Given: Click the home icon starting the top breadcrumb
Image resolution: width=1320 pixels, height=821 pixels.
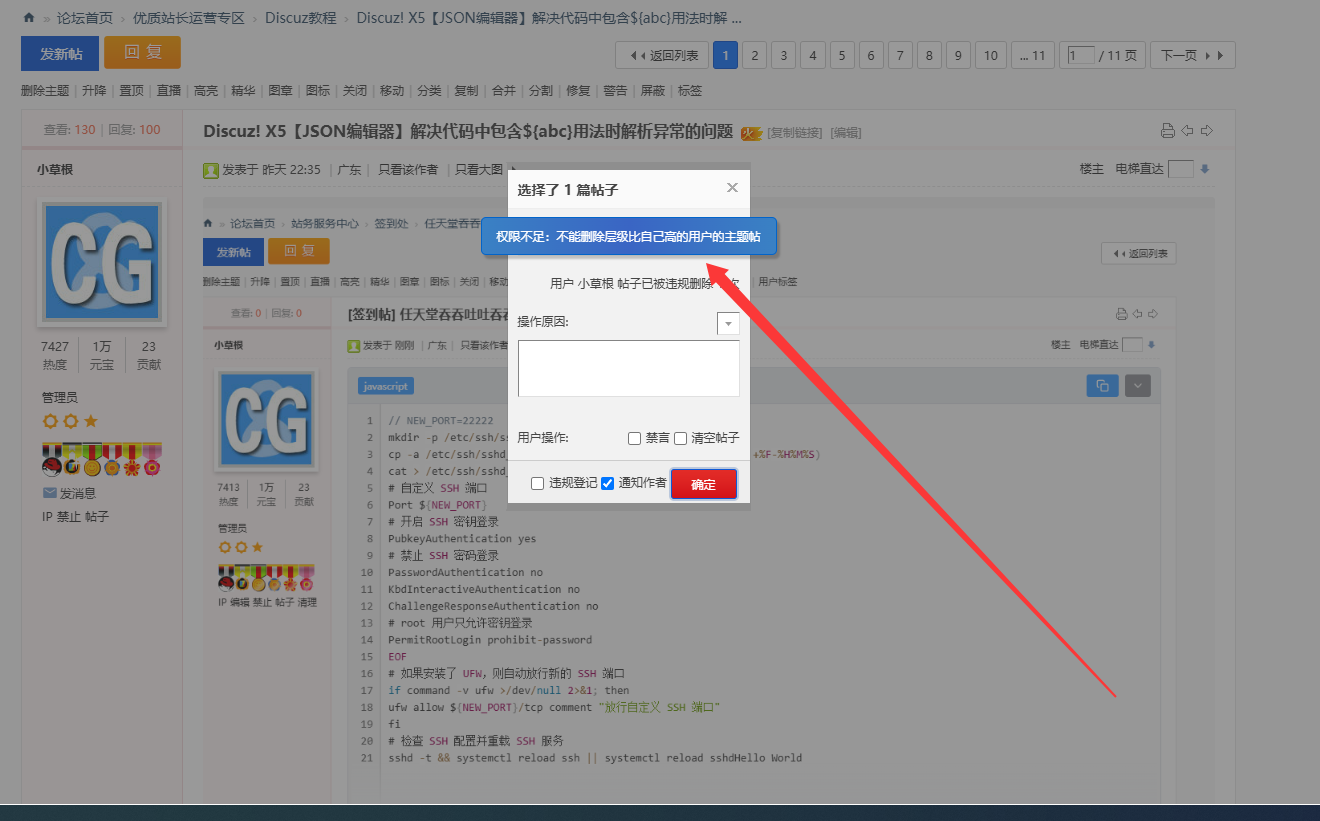Looking at the screenshot, I should [28, 18].
